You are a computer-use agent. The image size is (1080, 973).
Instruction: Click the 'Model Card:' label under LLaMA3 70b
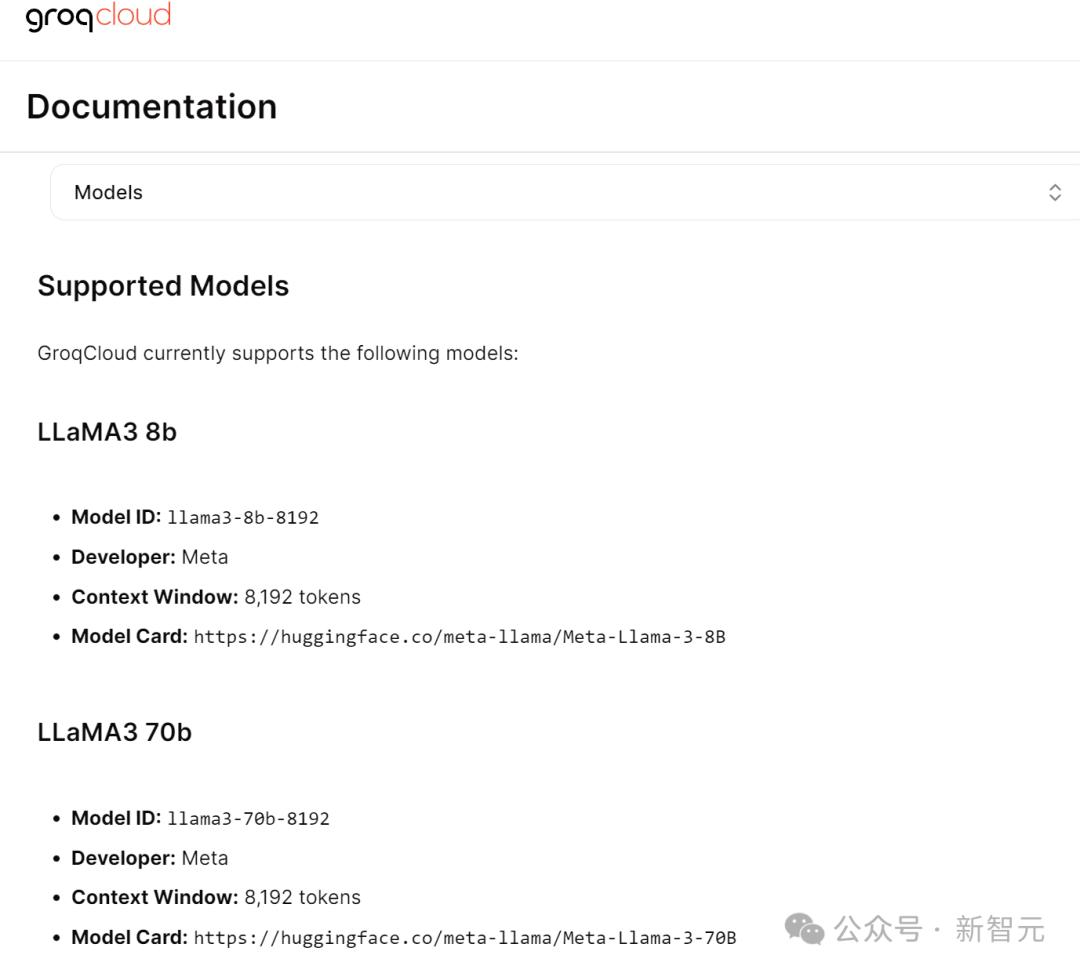[x=129, y=937]
